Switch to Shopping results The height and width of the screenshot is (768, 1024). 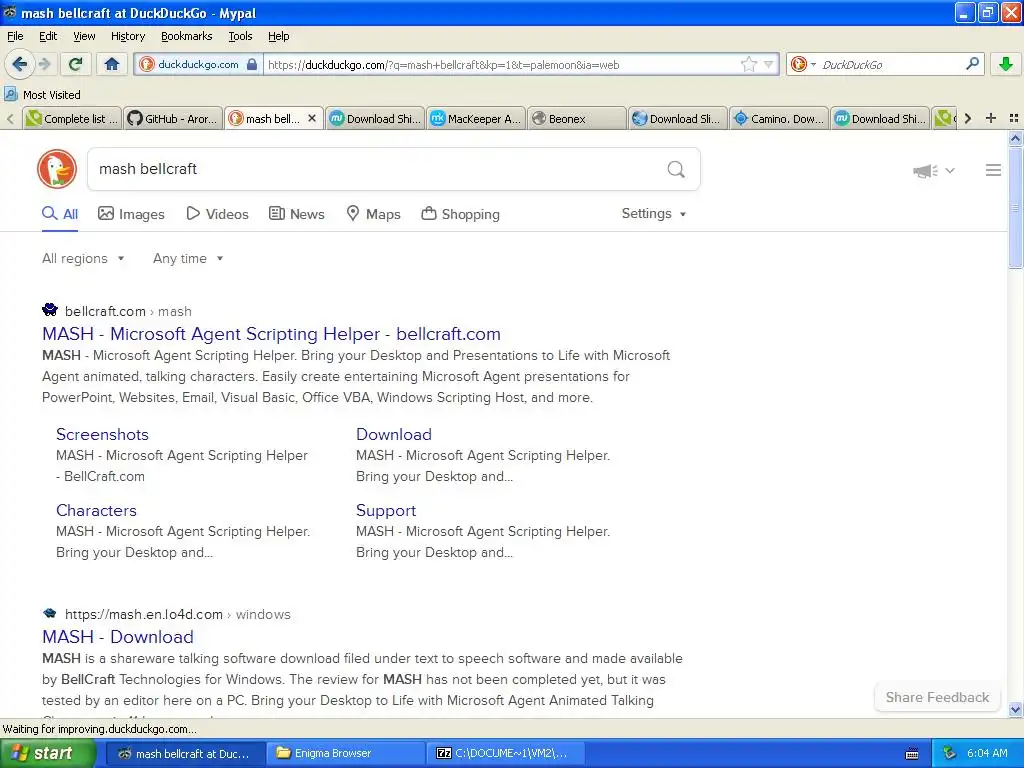pyautogui.click(x=460, y=214)
